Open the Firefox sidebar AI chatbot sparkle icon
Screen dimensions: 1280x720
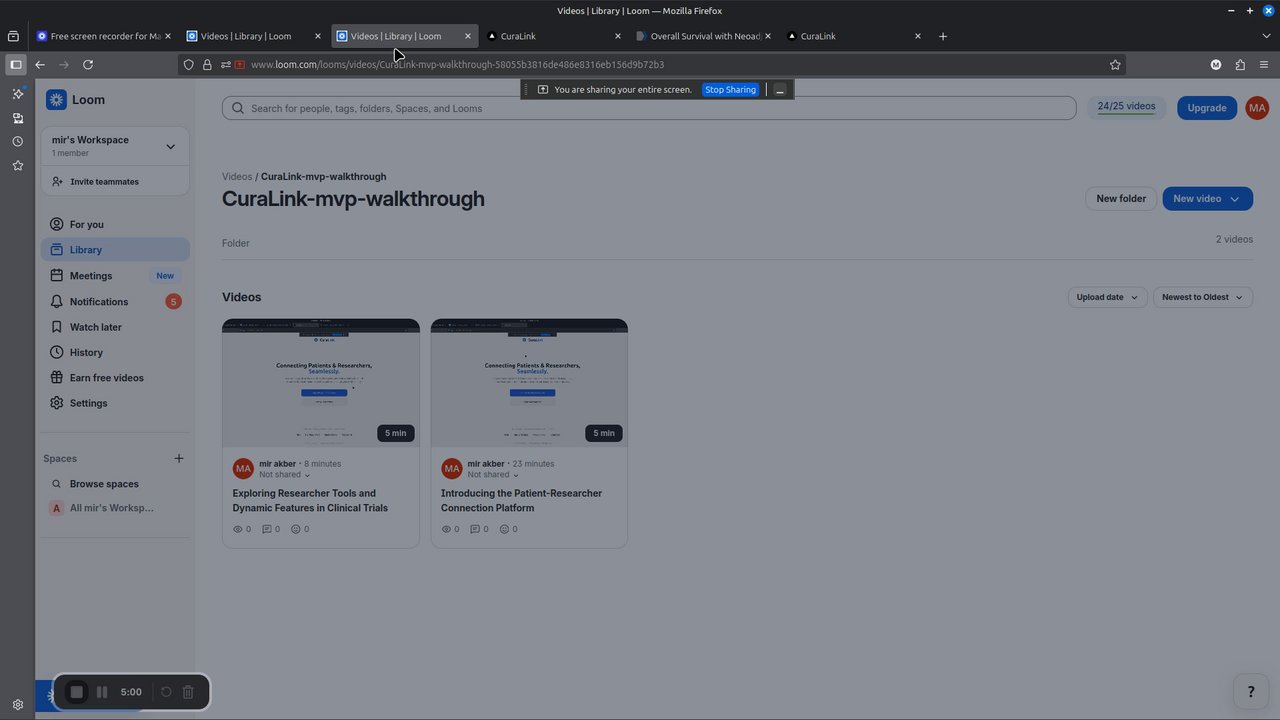pos(17,93)
